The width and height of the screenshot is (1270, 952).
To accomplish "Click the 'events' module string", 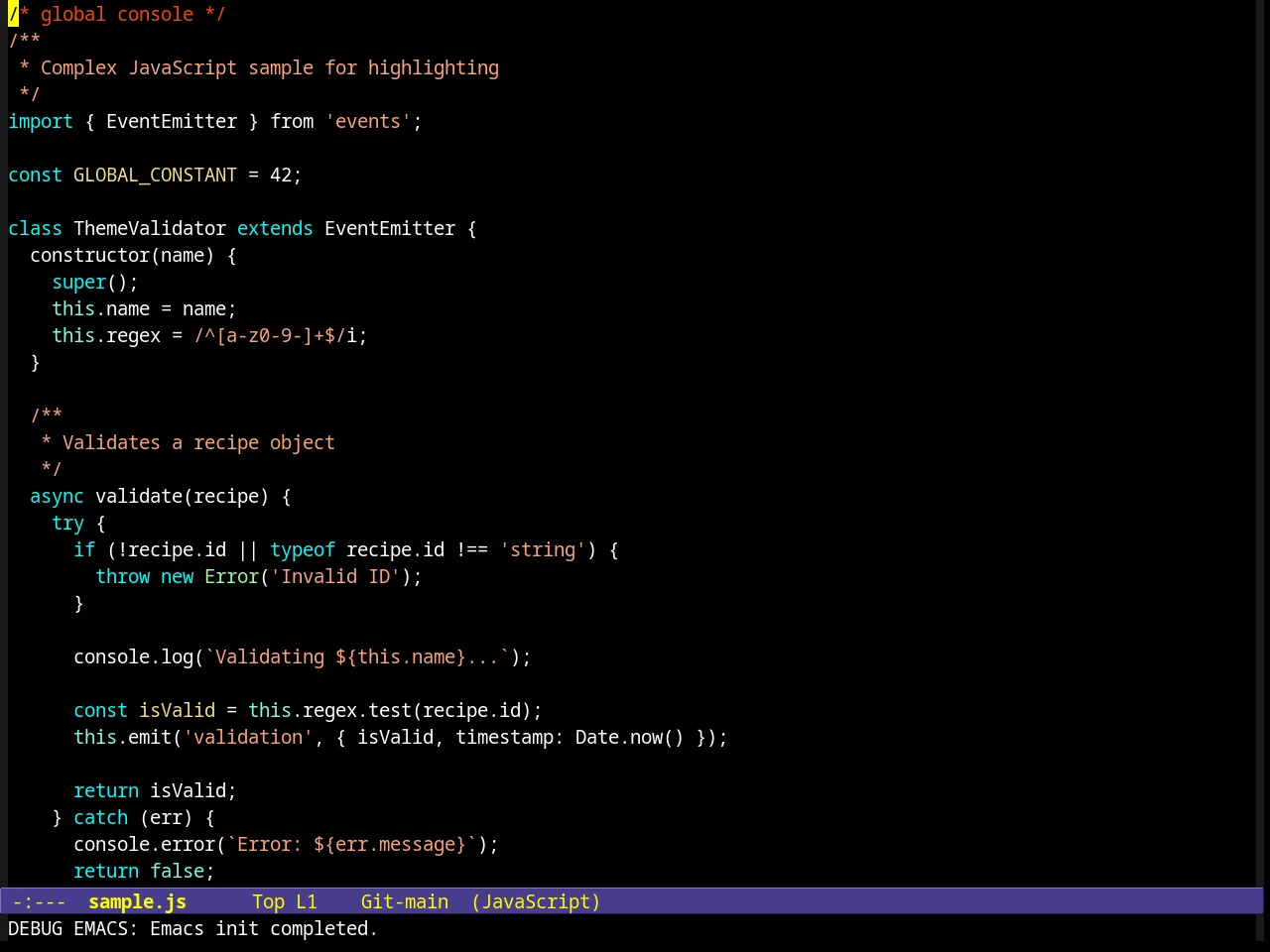I will coord(368,121).
